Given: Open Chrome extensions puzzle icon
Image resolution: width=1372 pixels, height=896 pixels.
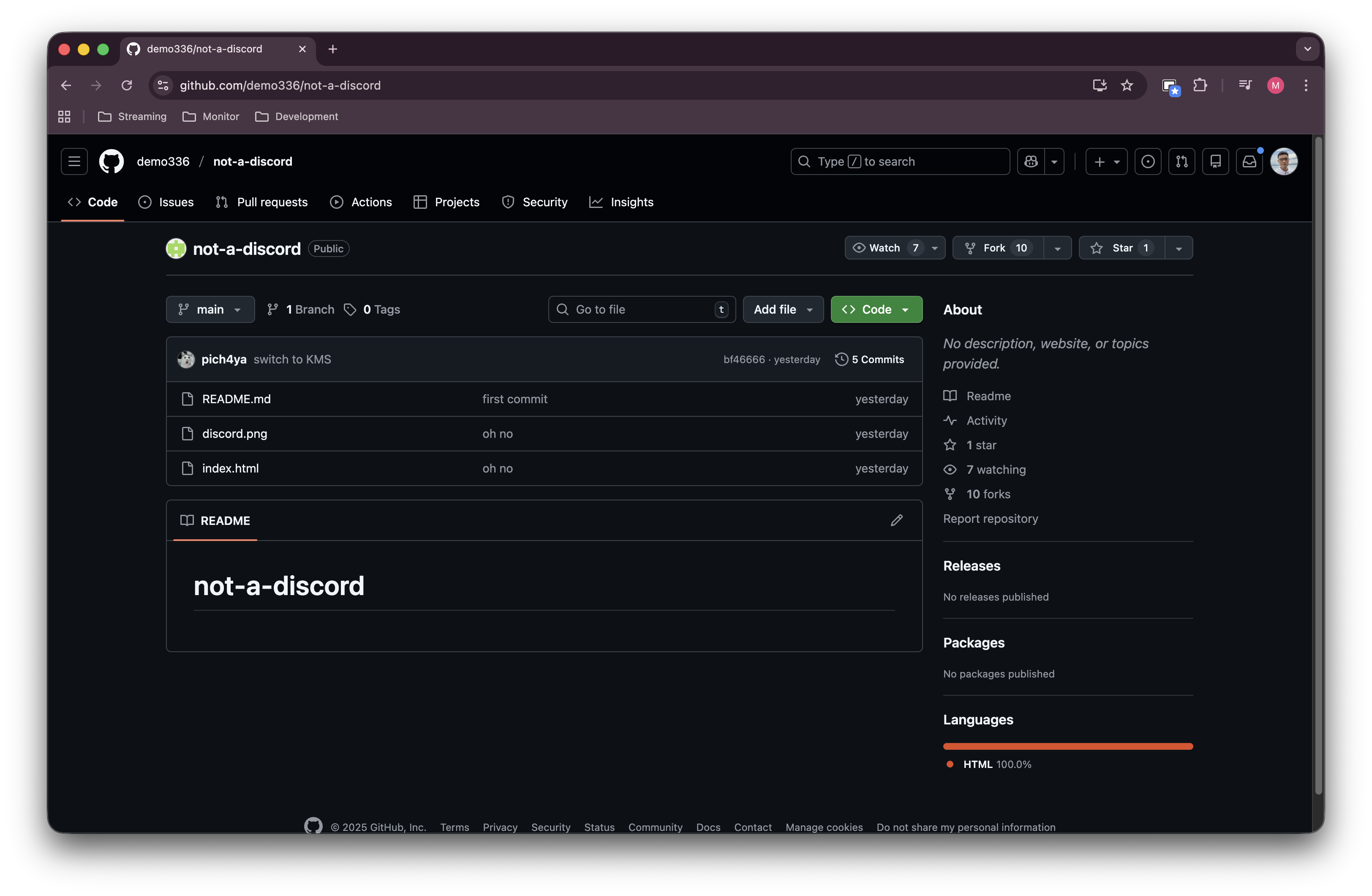Looking at the screenshot, I should coord(1200,85).
